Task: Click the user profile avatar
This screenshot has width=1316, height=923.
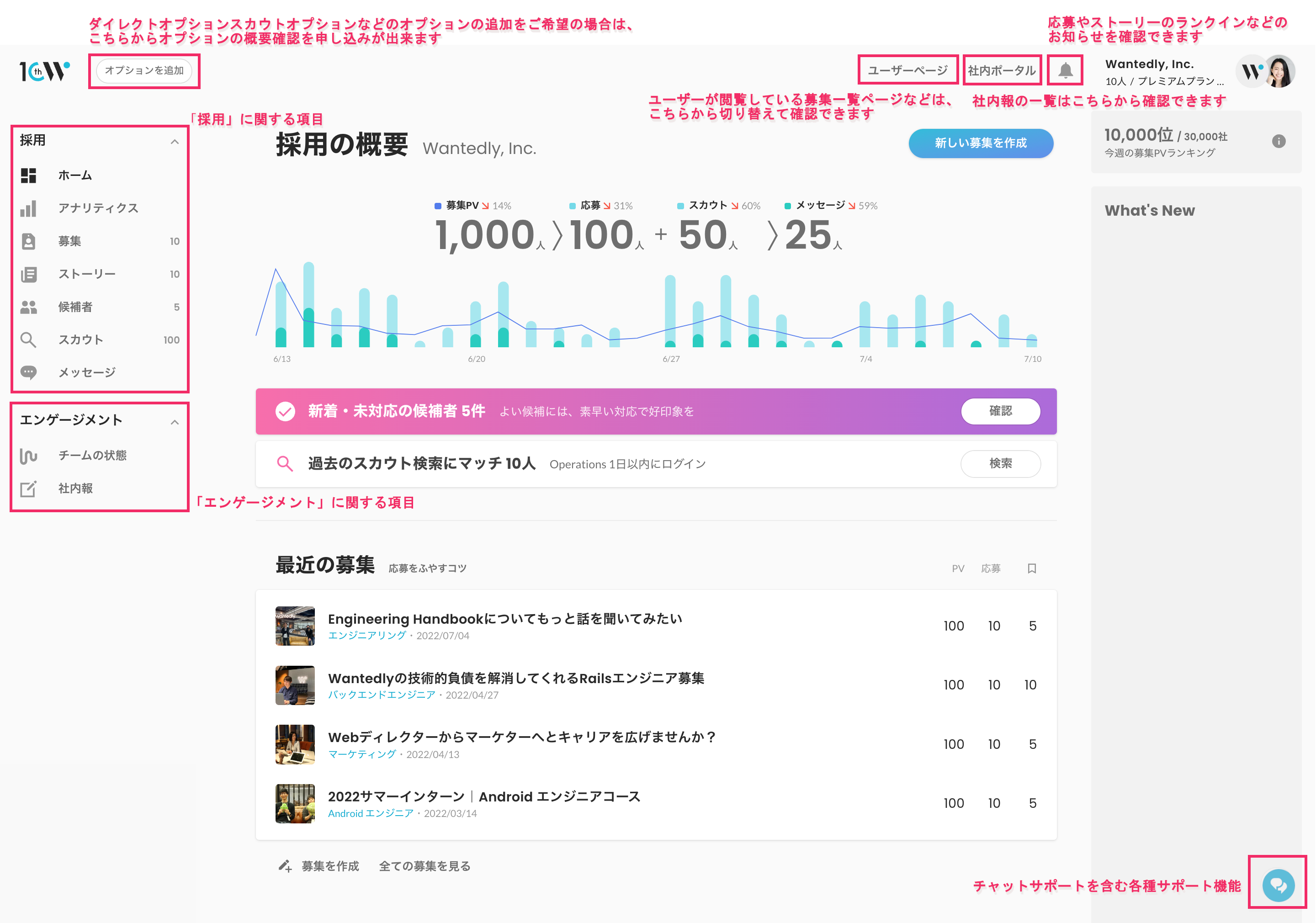Action: coord(1279,71)
